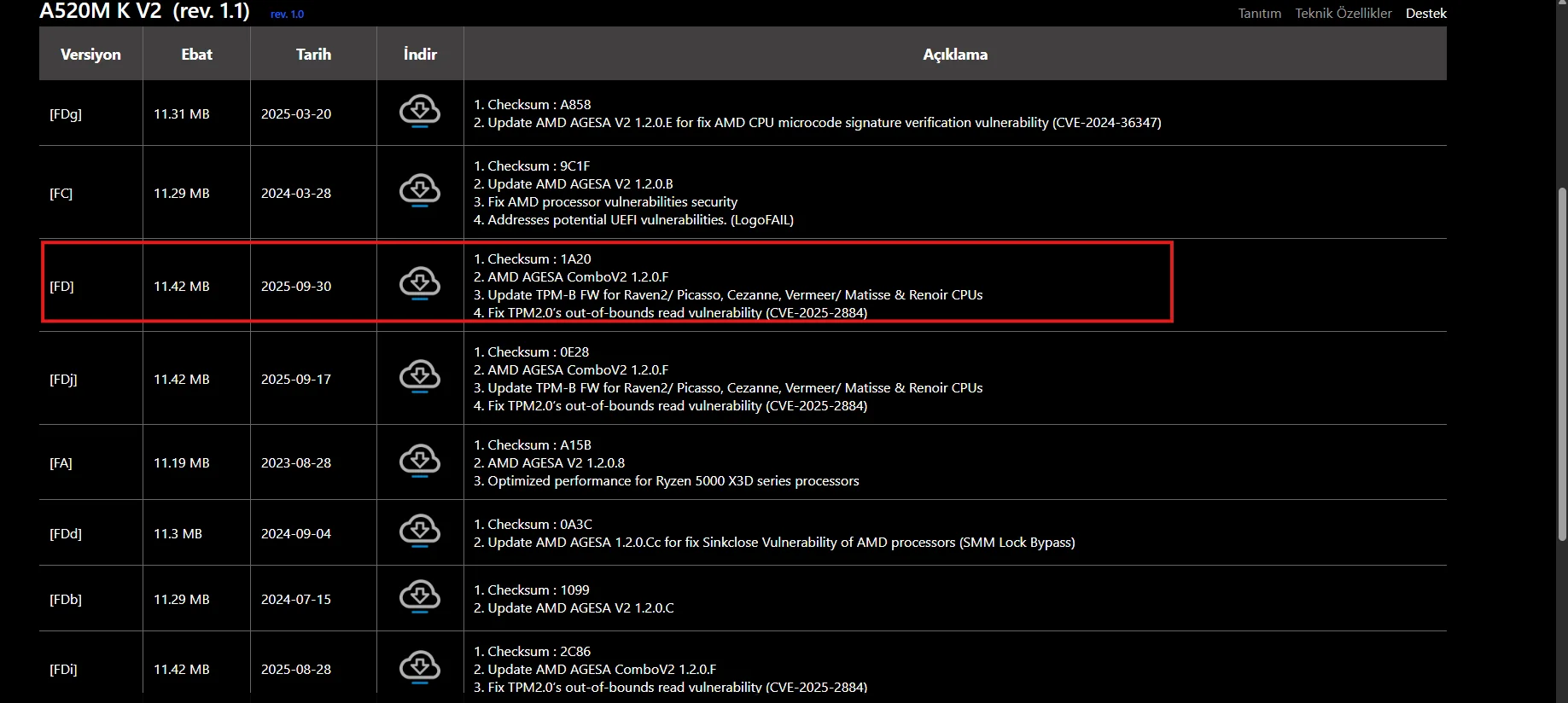Switch to rev. 1.0 link

[287, 15]
